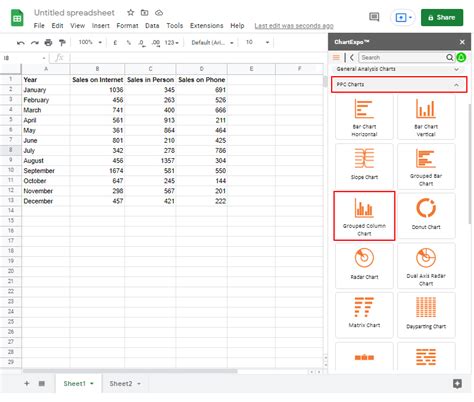Click the undo arrow icon
The image size is (474, 402).
point(21,42)
